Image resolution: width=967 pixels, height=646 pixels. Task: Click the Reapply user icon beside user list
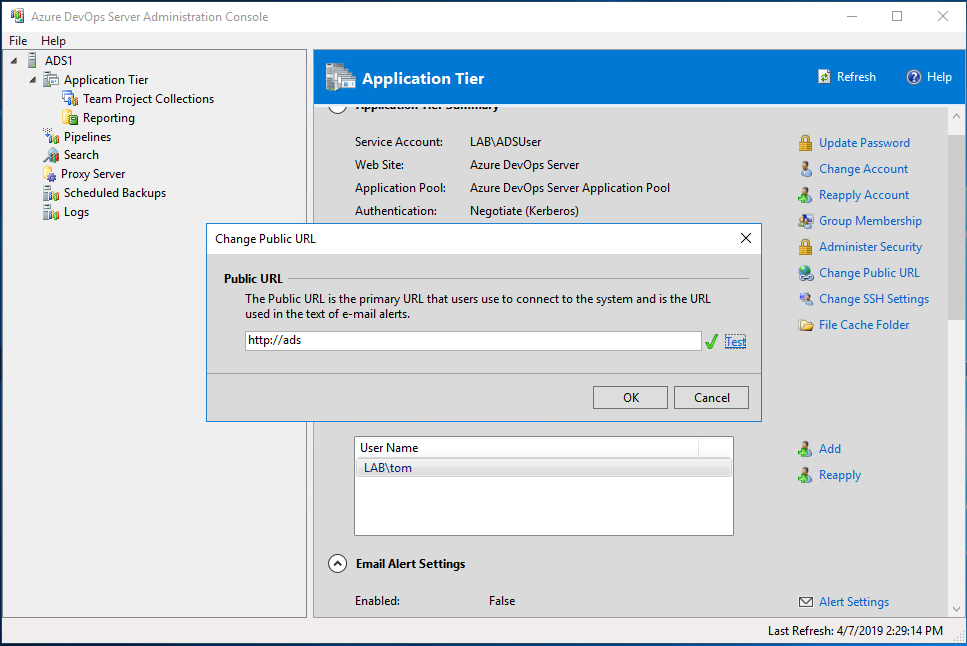click(x=805, y=475)
